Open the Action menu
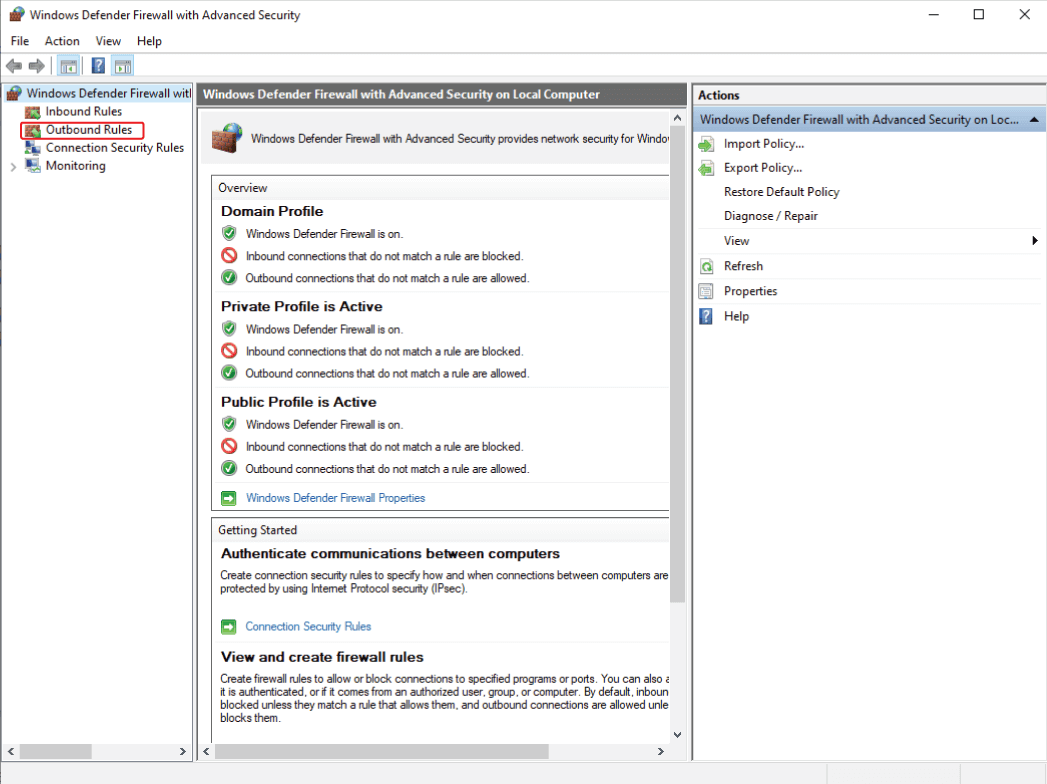Screen dimensions: 1047x784 pyautogui.click(x=62, y=41)
